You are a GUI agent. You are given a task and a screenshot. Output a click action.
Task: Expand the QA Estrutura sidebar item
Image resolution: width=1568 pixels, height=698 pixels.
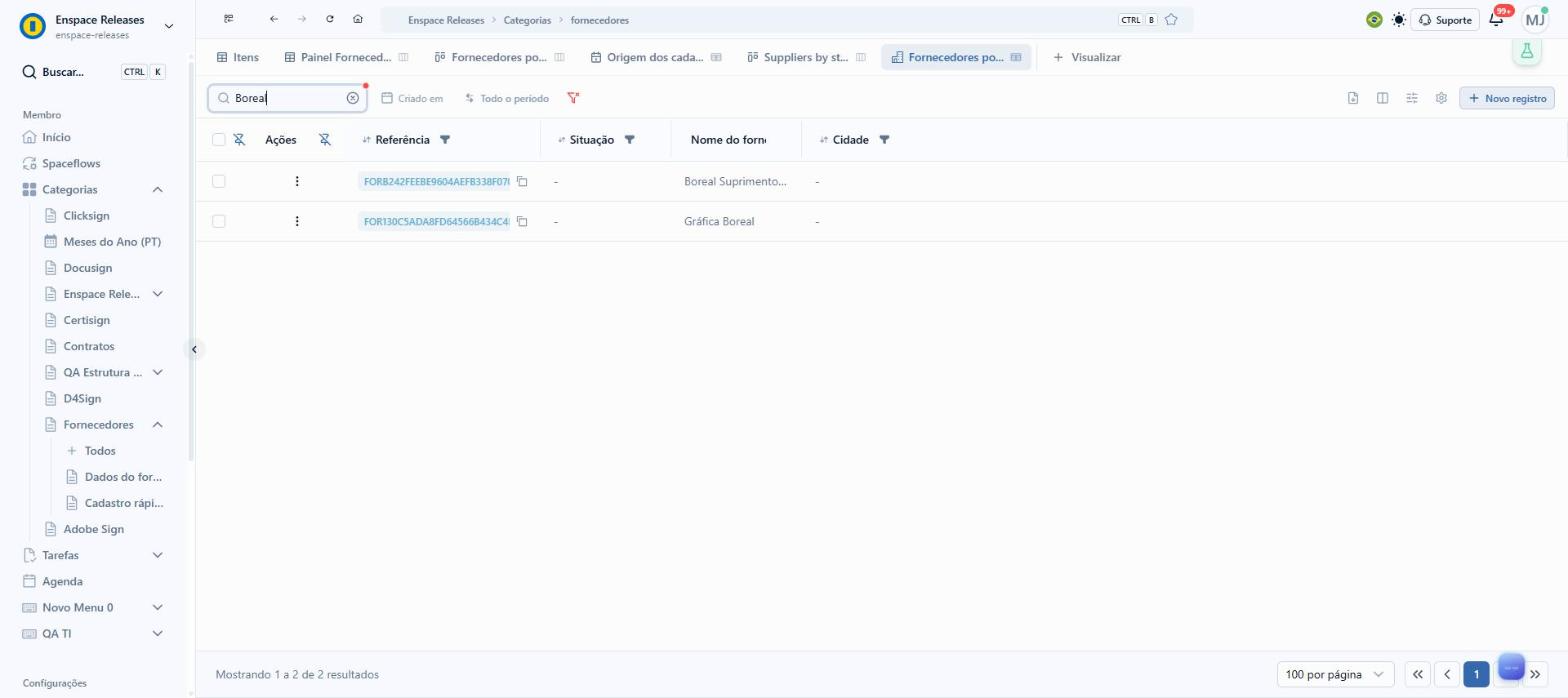157,372
